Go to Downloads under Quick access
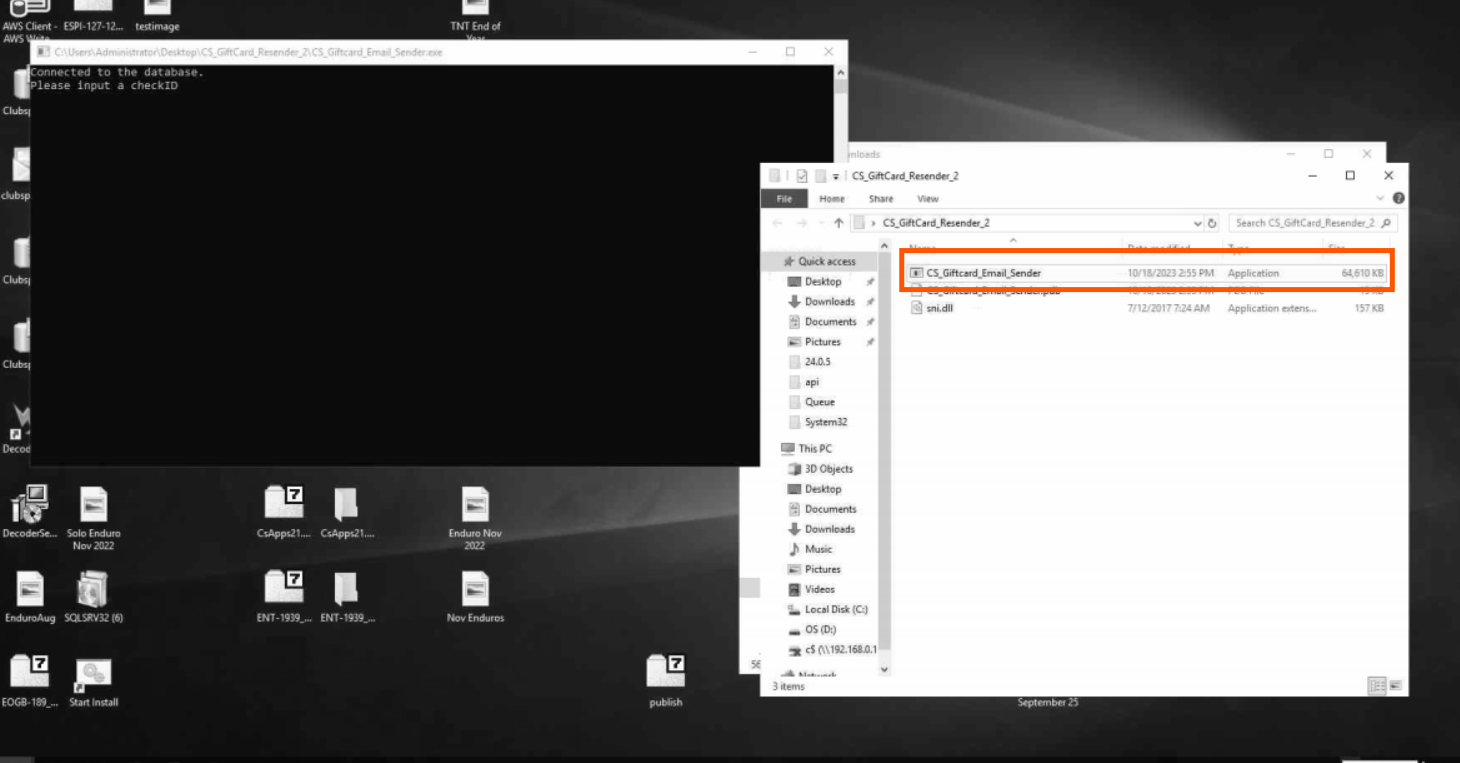1460x763 pixels. click(829, 302)
